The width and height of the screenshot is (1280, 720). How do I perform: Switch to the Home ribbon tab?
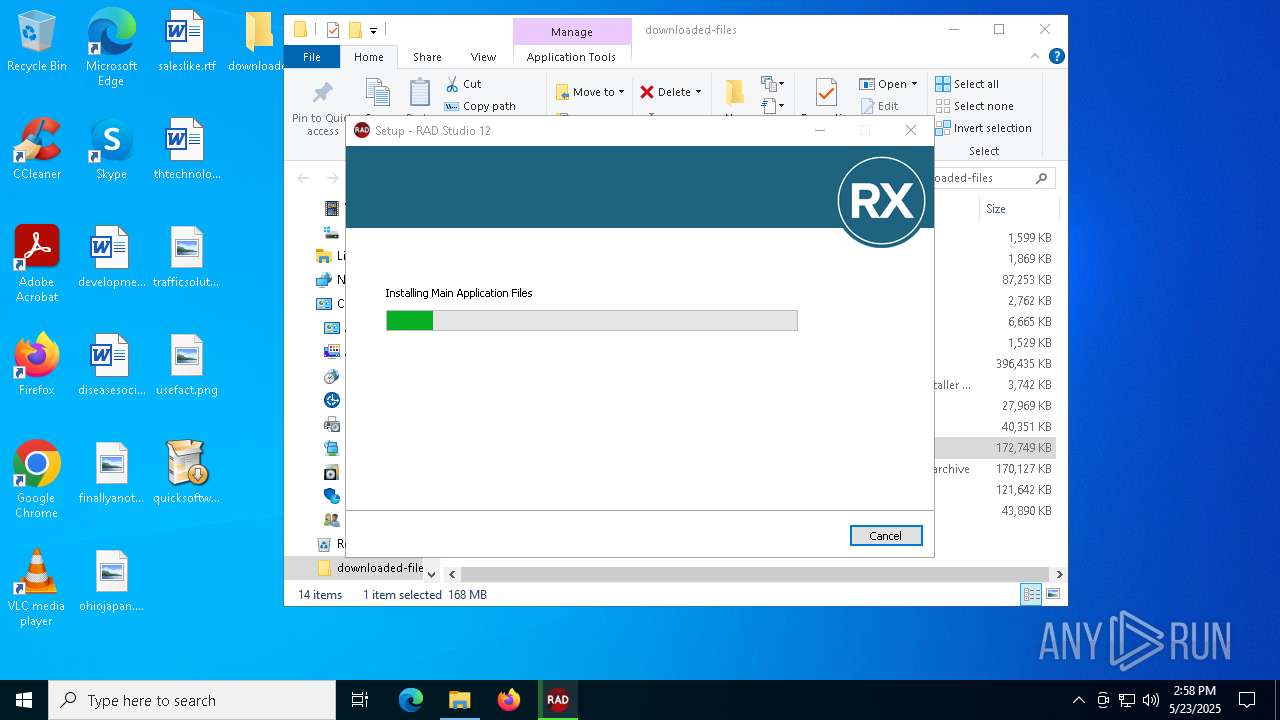[x=368, y=57]
